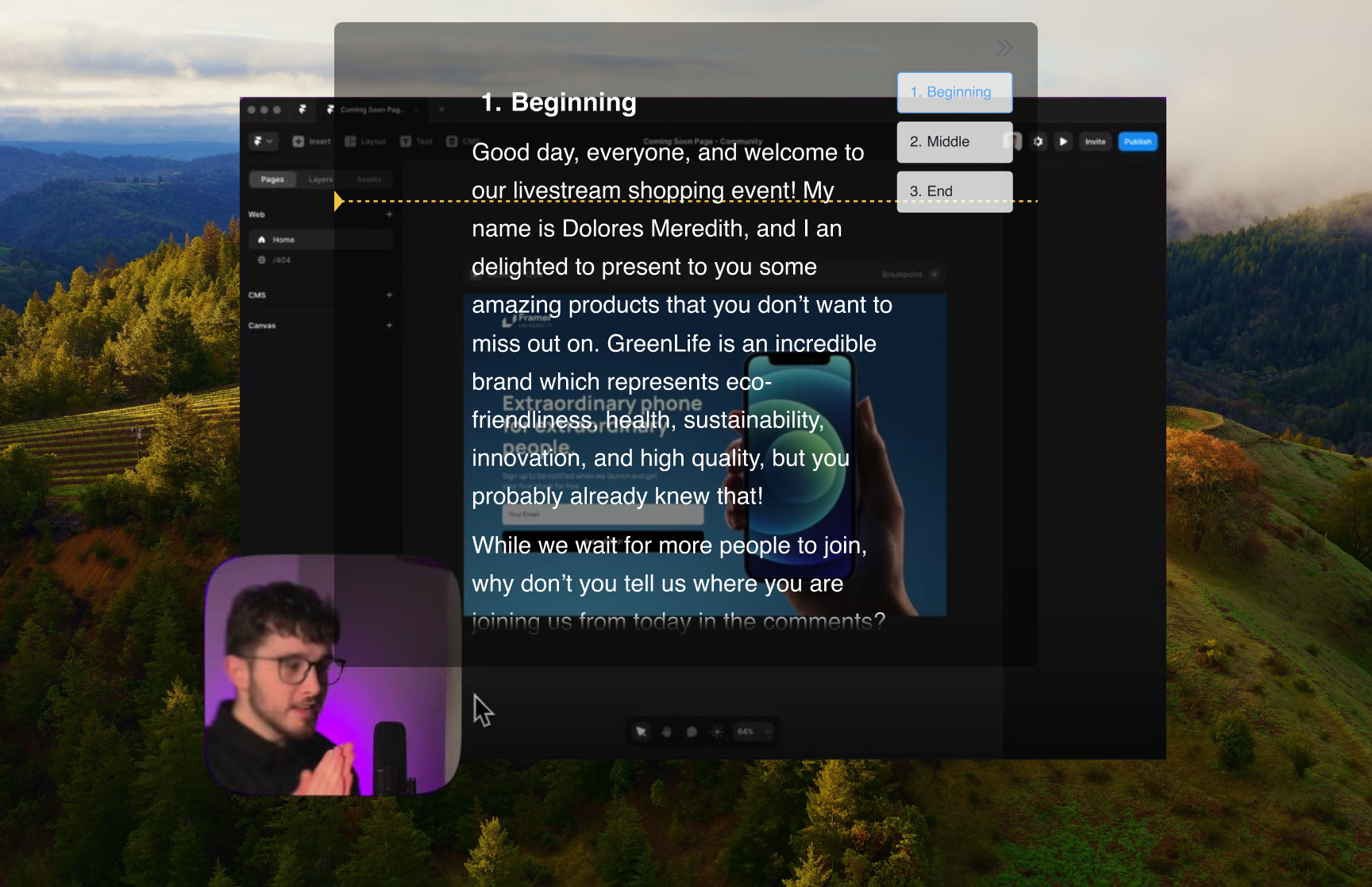Image resolution: width=1372 pixels, height=887 pixels.
Task: Select the /404 page row
Action: click(x=321, y=260)
